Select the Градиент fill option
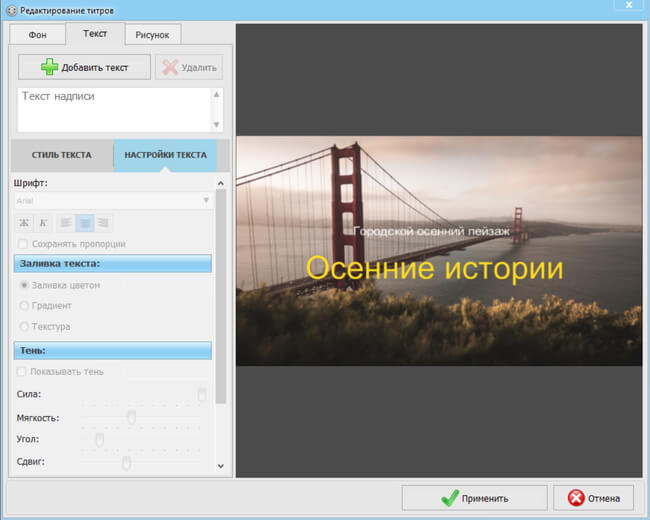The image size is (650, 520). [25, 306]
